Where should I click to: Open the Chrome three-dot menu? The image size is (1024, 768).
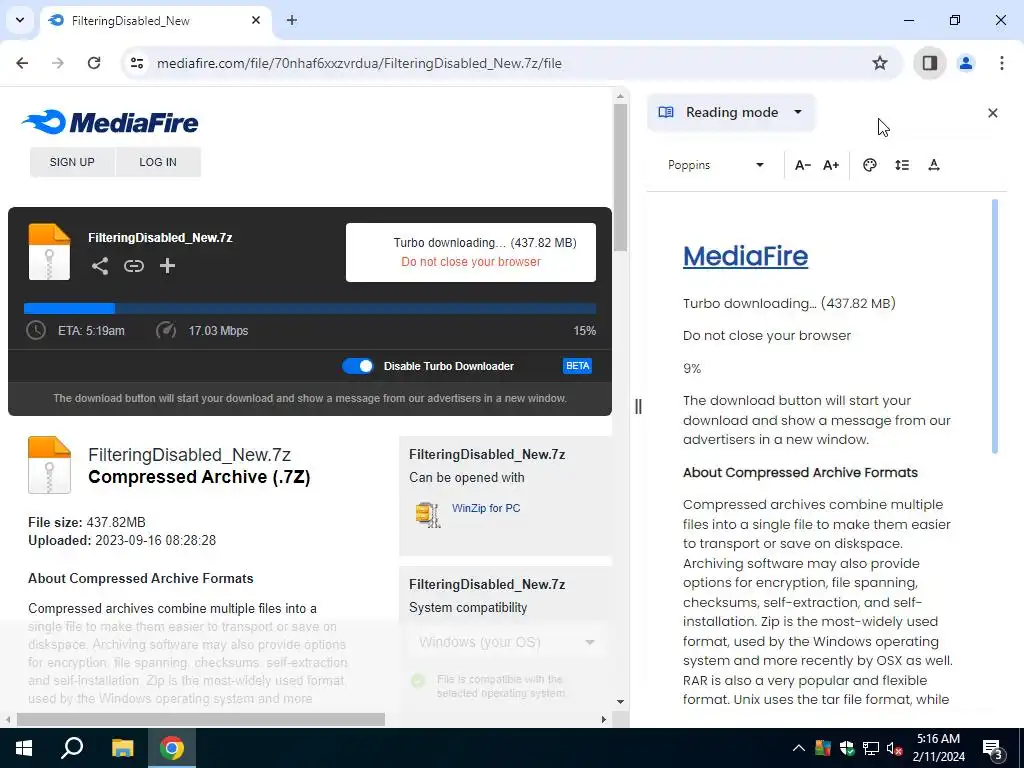pyautogui.click(x=1002, y=63)
